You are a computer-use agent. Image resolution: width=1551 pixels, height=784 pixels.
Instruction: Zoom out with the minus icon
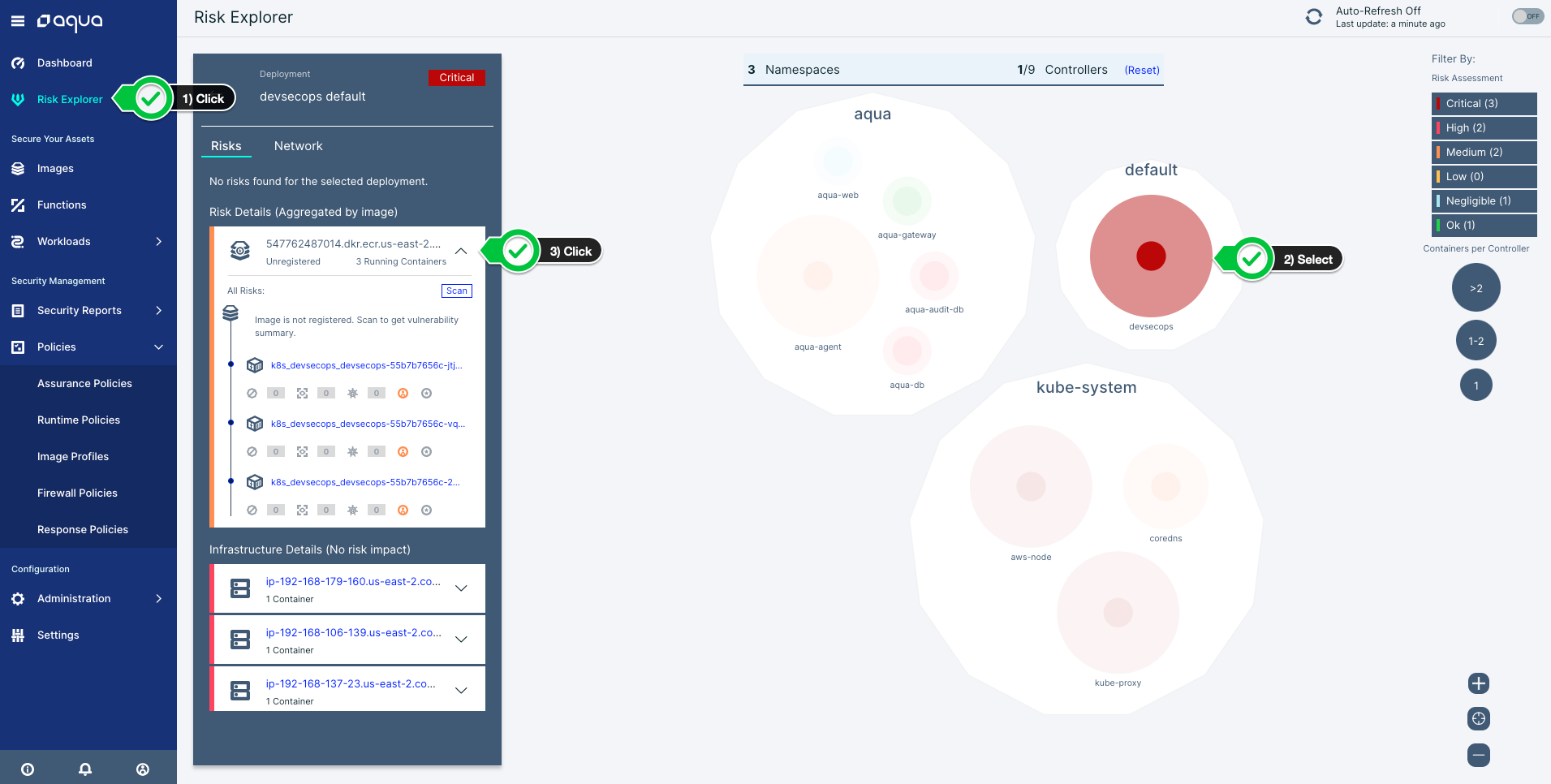(x=1479, y=755)
